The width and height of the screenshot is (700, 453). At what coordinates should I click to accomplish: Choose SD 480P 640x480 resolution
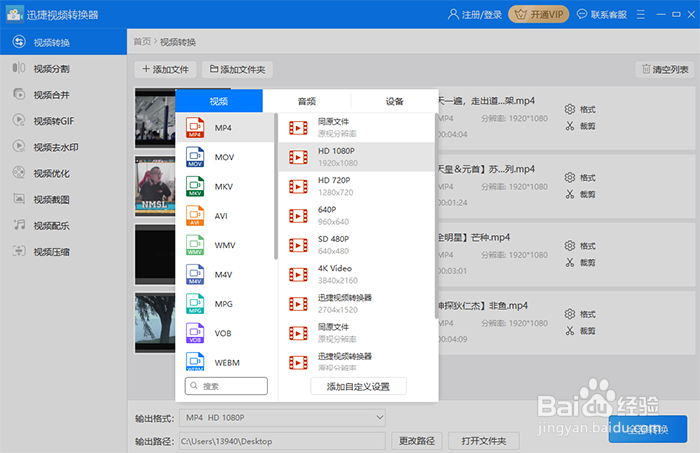(x=356, y=245)
